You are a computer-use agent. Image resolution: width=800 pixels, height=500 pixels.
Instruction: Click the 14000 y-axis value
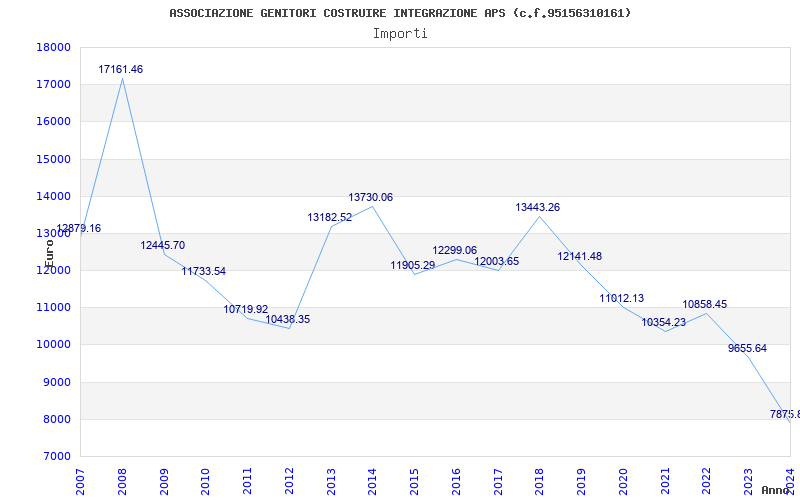click(53, 196)
